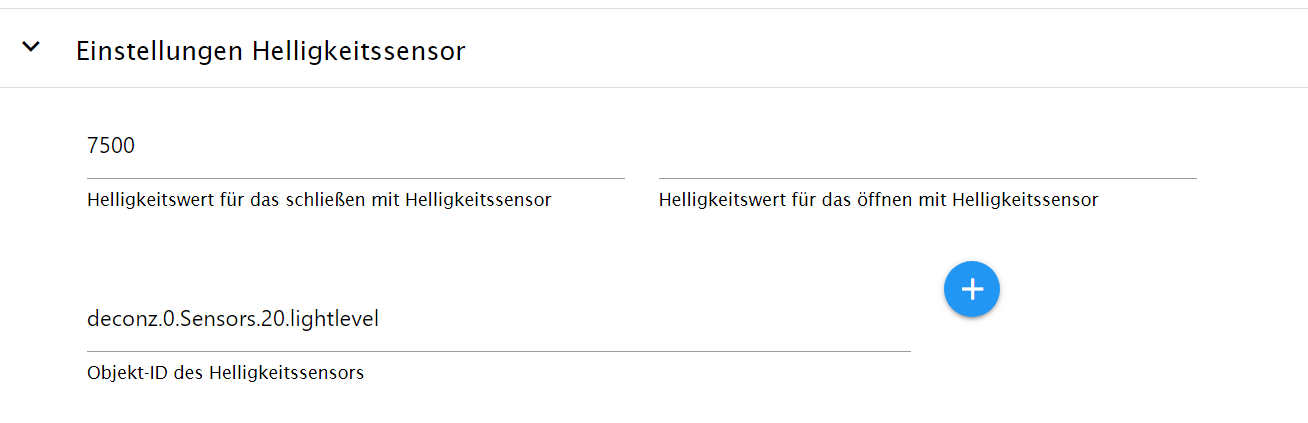Click the empty öffnen brightness value field

tap(928, 147)
